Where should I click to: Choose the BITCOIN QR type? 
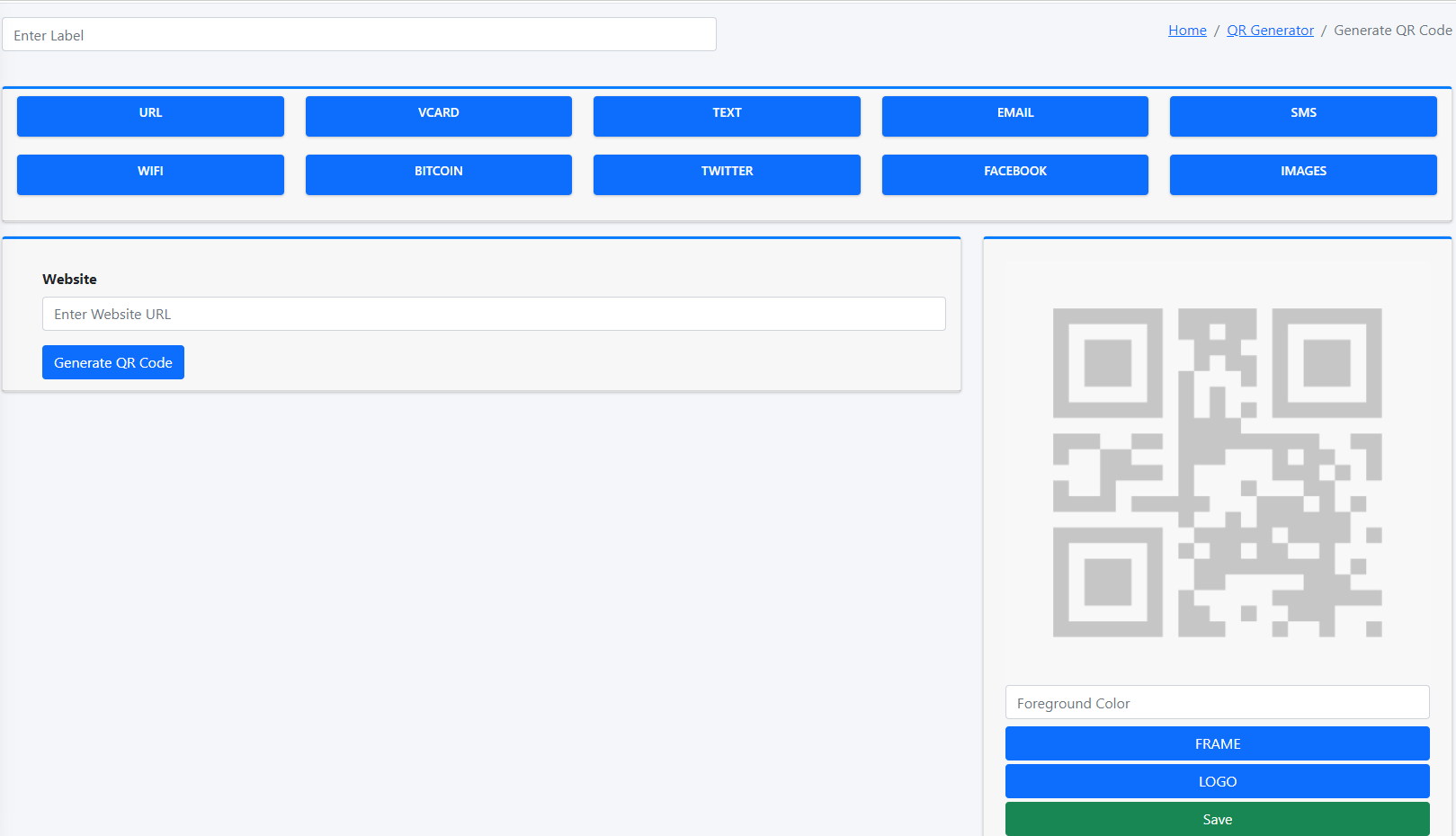pos(438,174)
